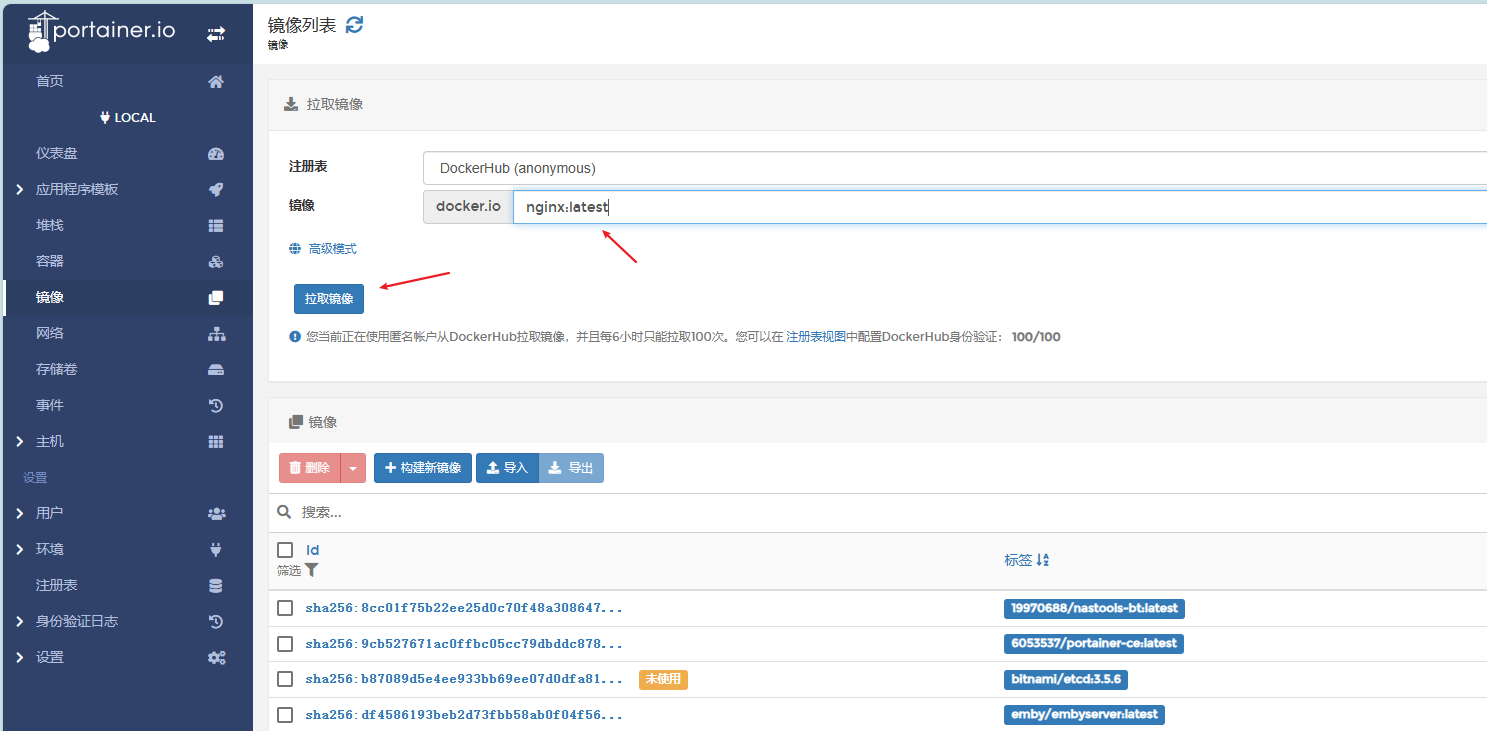Open the 注册表视图 link in the notice

(x=816, y=337)
